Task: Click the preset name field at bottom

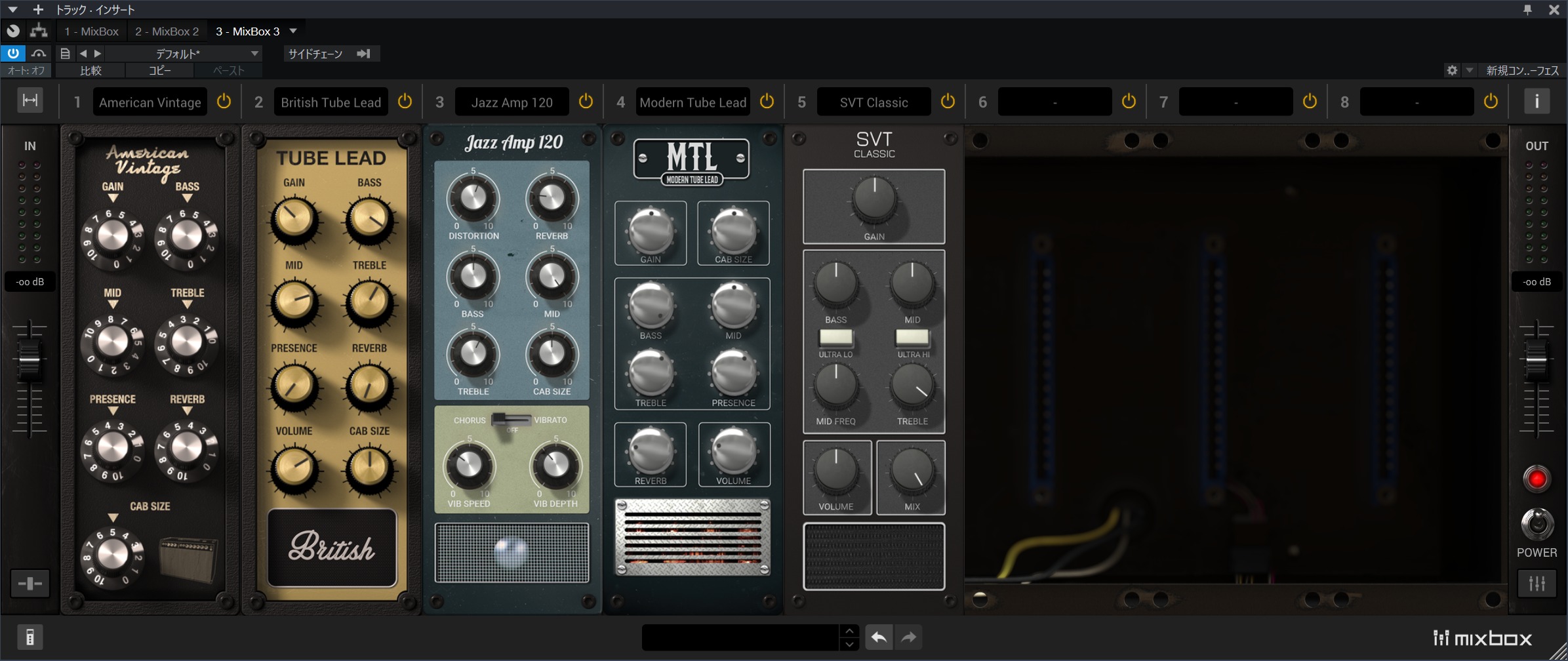Action: click(741, 637)
